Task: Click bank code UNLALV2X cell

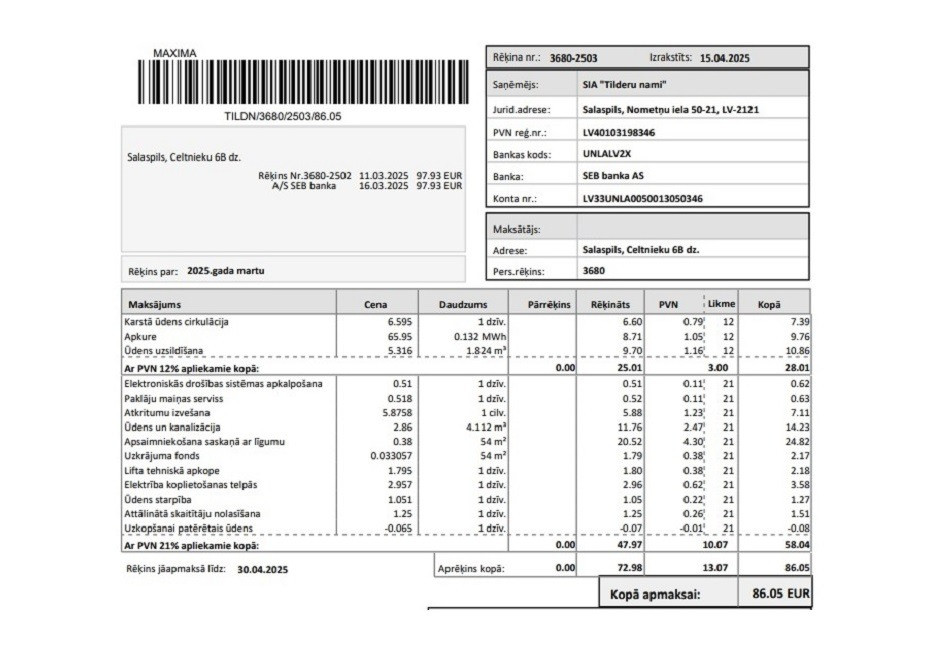Action: pos(692,153)
